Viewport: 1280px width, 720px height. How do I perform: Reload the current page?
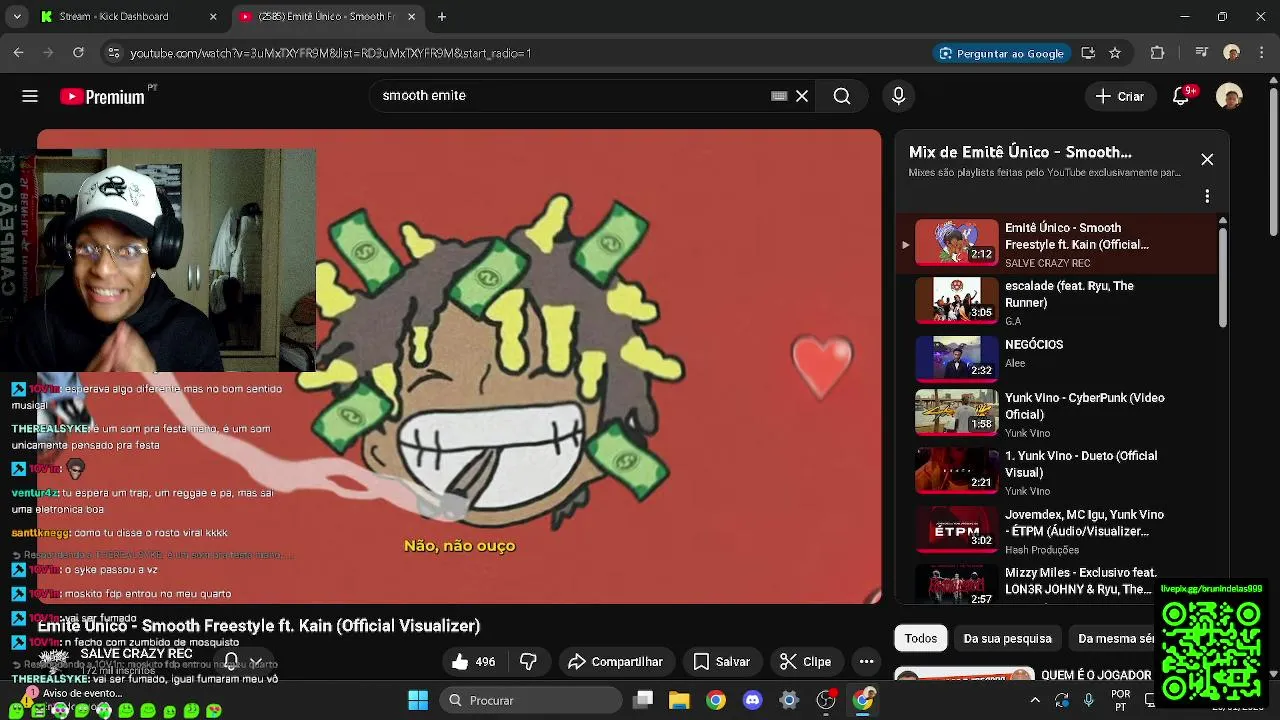(78, 53)
